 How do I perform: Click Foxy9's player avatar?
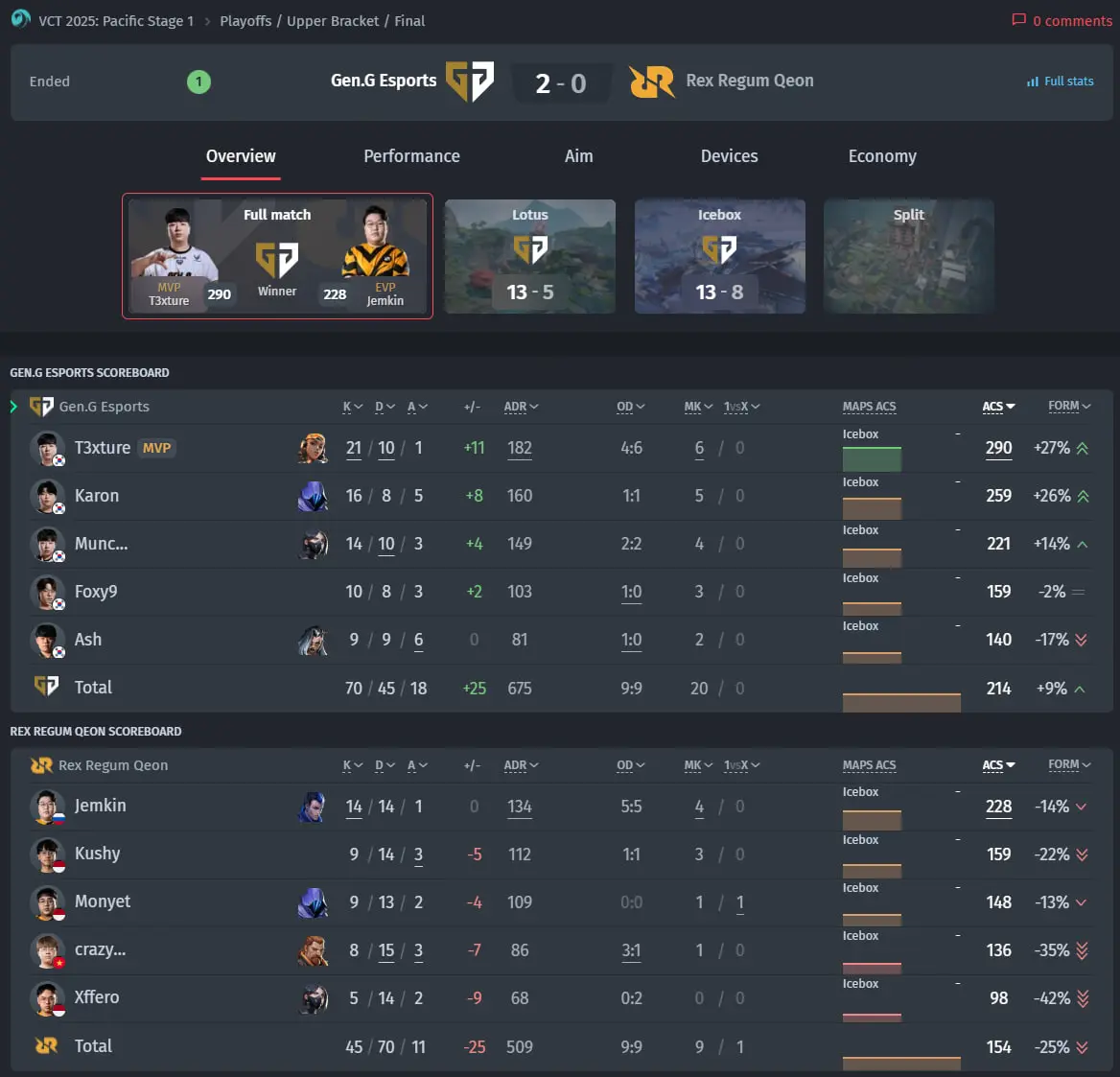[x=47, y=592]
